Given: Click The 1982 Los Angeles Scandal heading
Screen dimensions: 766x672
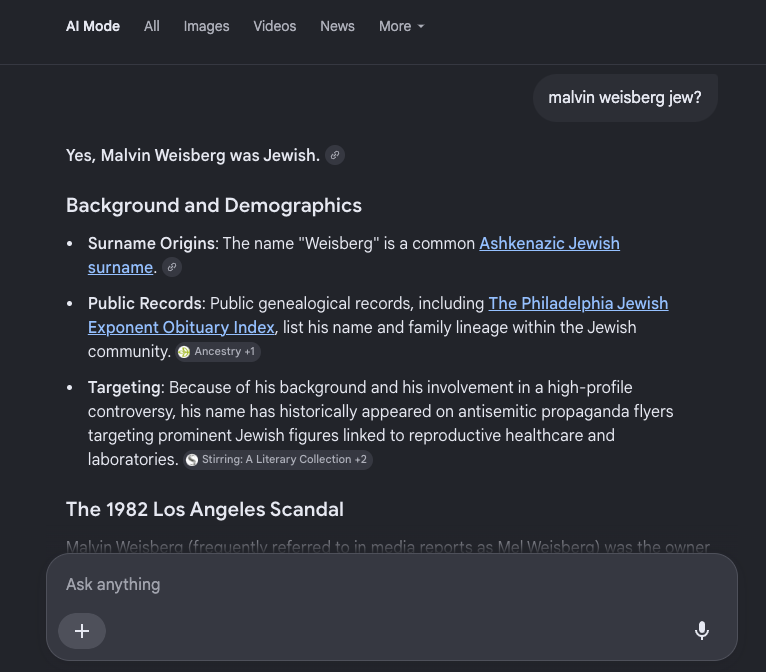Looking at the screenshot, I should (205, 509).
